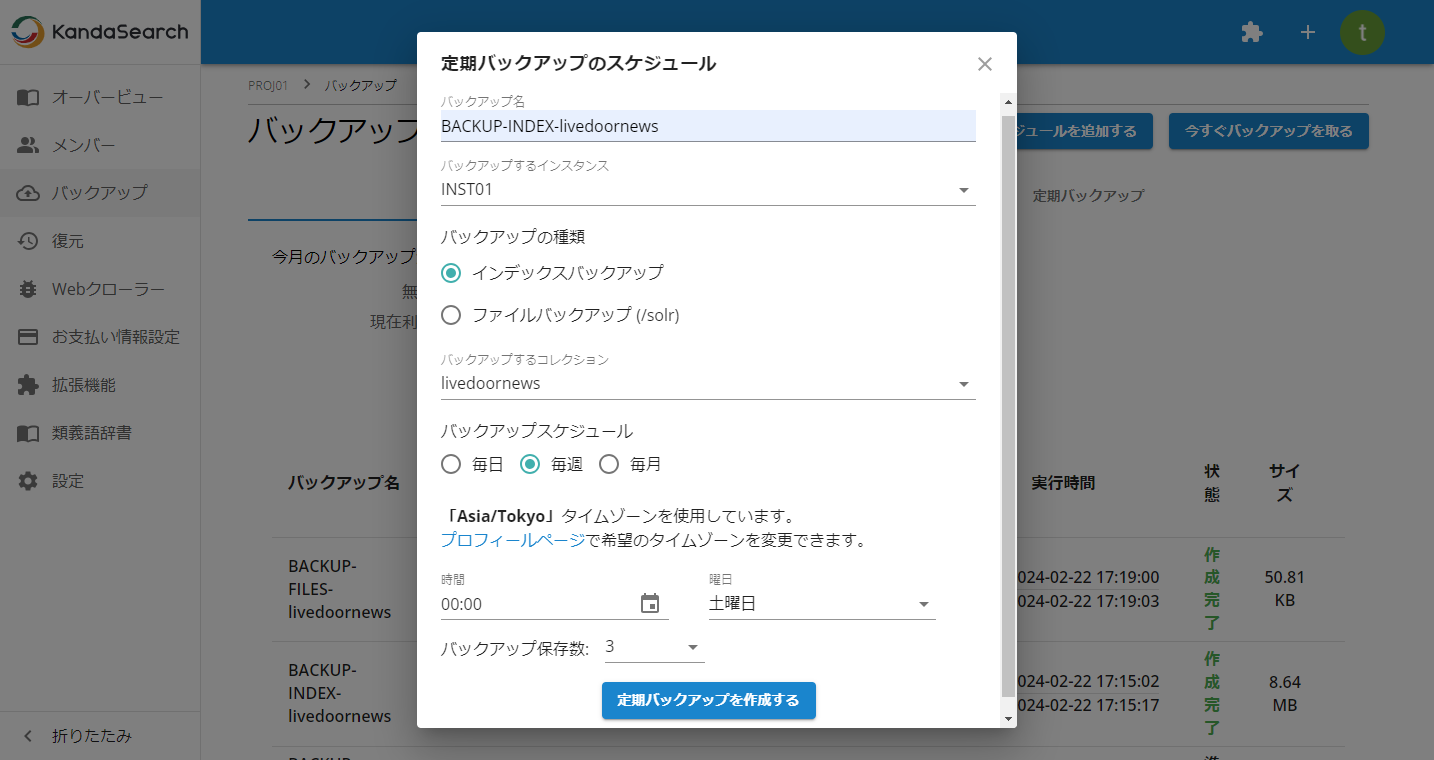Screen dimensions: 1434x760
Task: Click the 状態 column header
Action: coord(1212,483)
